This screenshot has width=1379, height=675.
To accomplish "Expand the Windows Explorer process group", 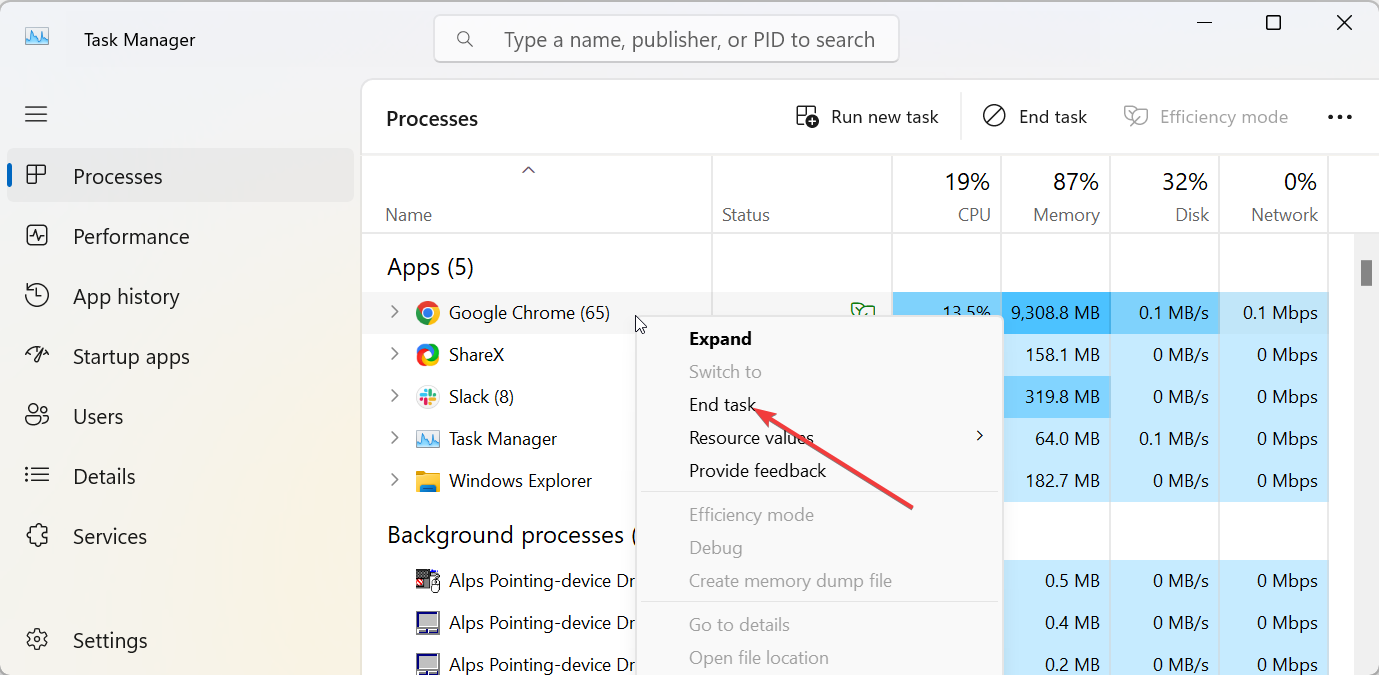I will pos(394,481).
